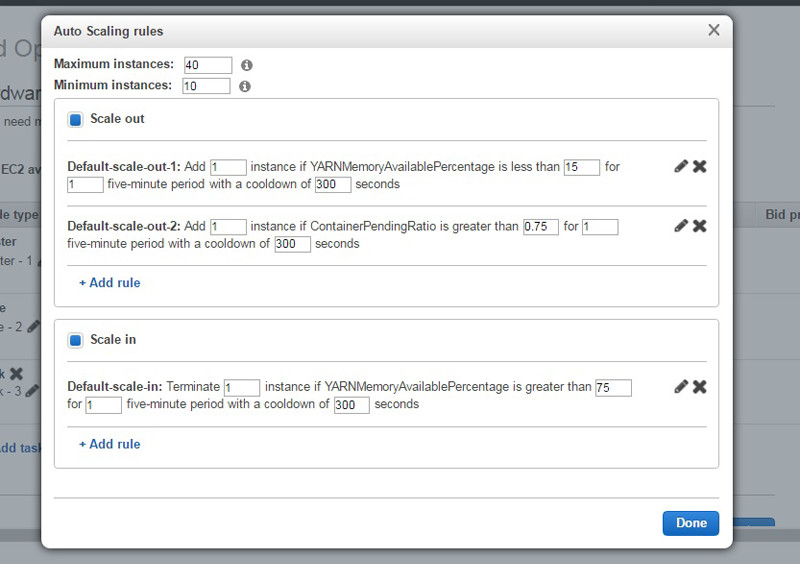
Task: Click Default-scale-out-1 five-minute period count field
Action: pyautogui.click(x=85, y=184)
